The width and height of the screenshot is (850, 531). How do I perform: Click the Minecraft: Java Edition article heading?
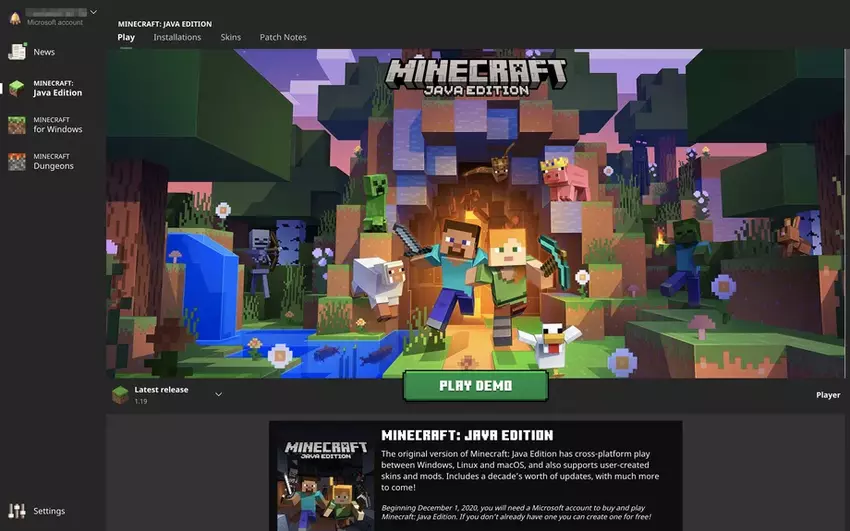(467, 436)
